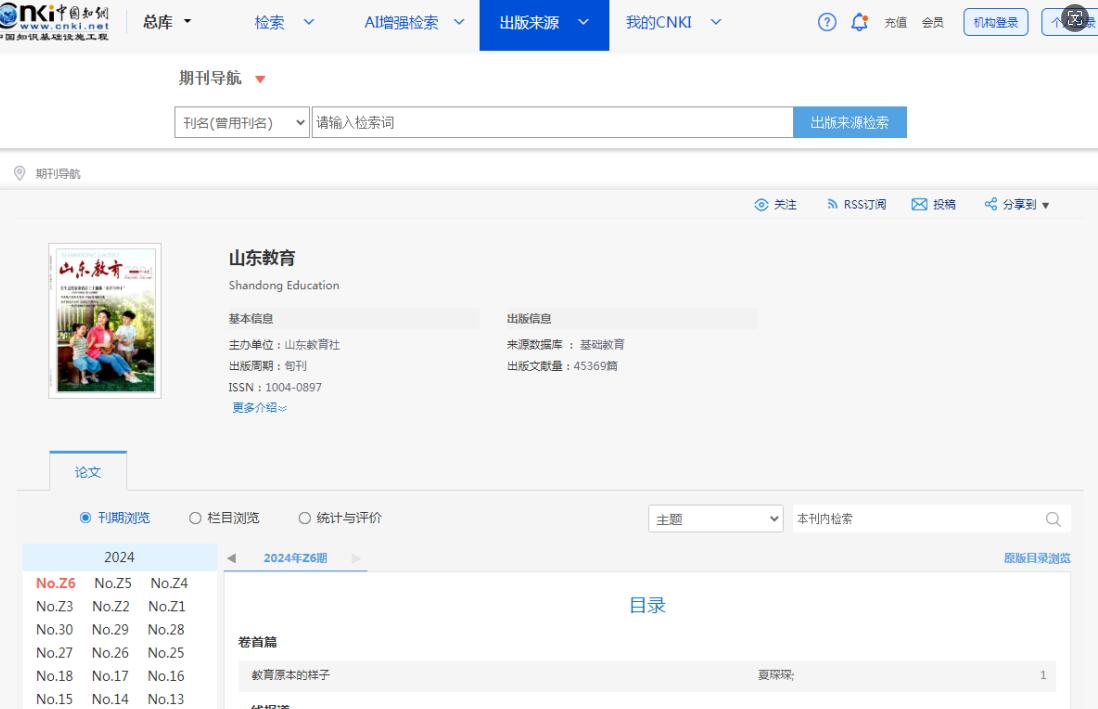Select issue No.Z4

point(169,583)
